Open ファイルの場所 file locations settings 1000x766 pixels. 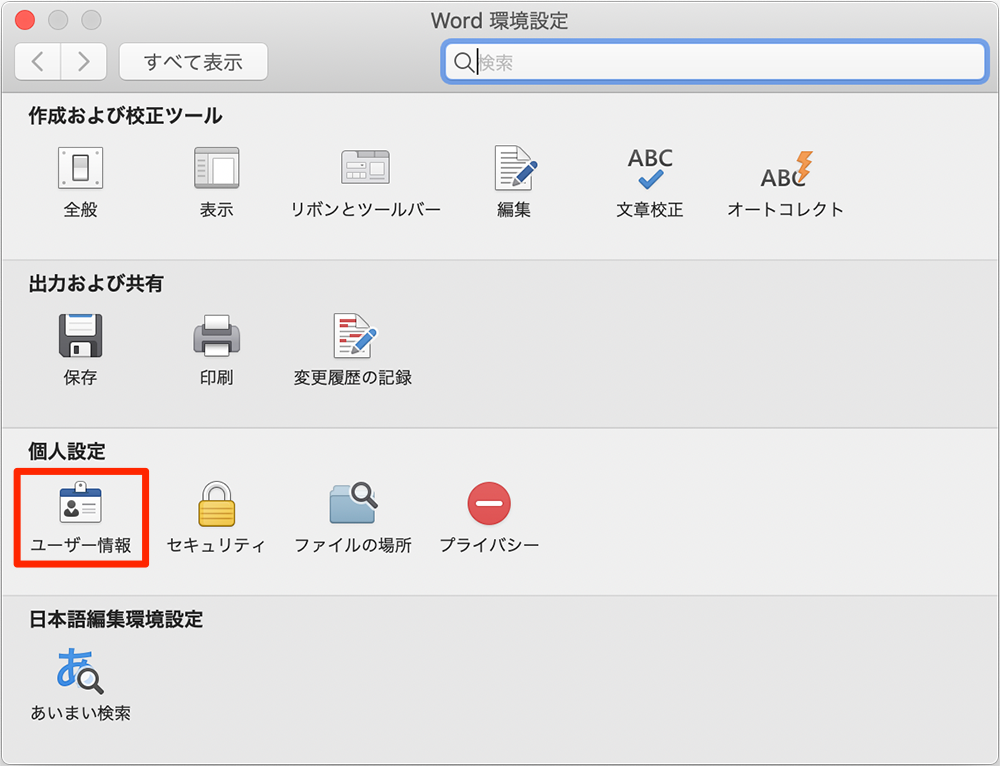click(353, 518)
